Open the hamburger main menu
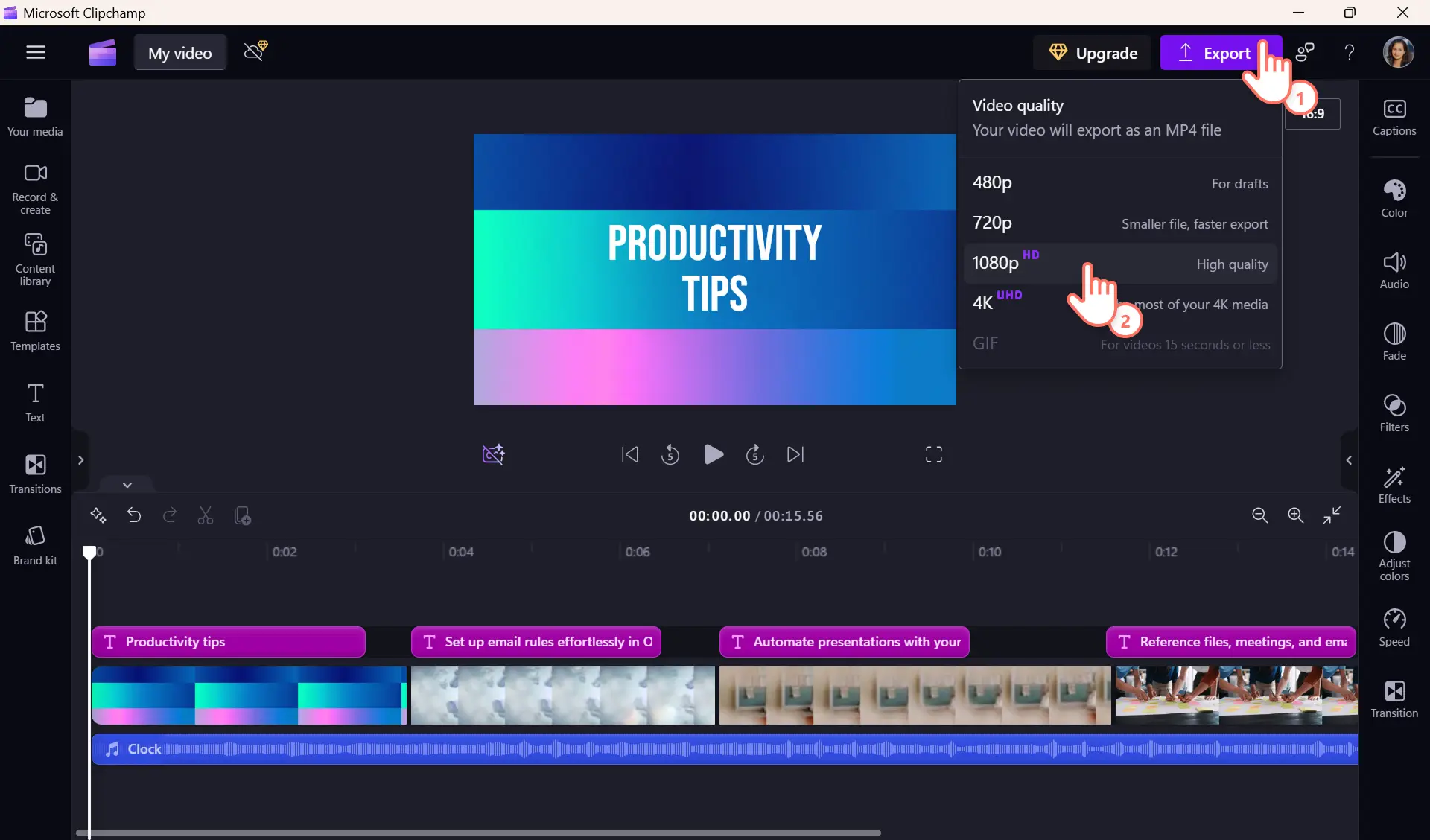Screen dimensions: 1430x840 [36, 52]
